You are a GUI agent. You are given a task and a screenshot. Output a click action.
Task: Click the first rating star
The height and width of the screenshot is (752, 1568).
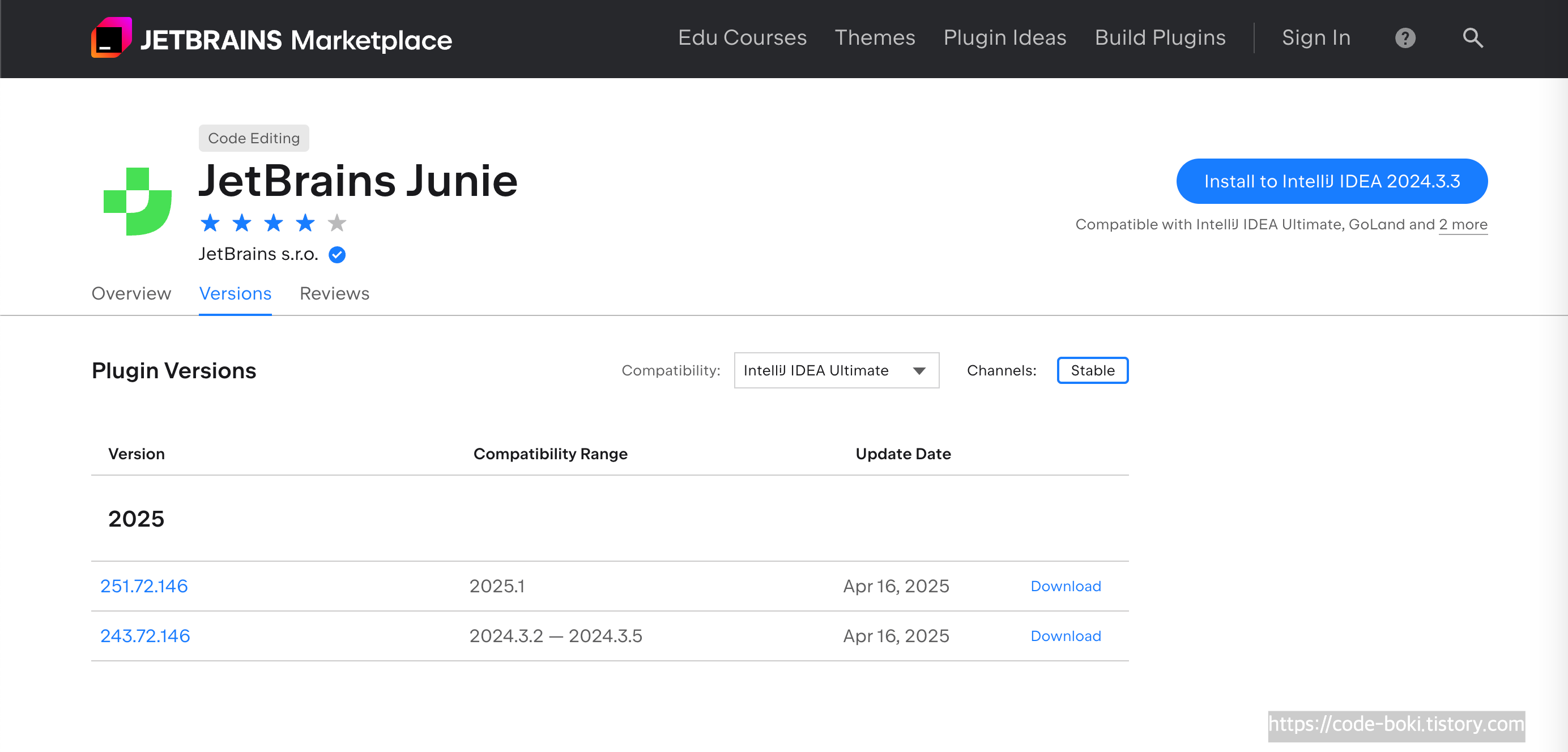(210, 223)
